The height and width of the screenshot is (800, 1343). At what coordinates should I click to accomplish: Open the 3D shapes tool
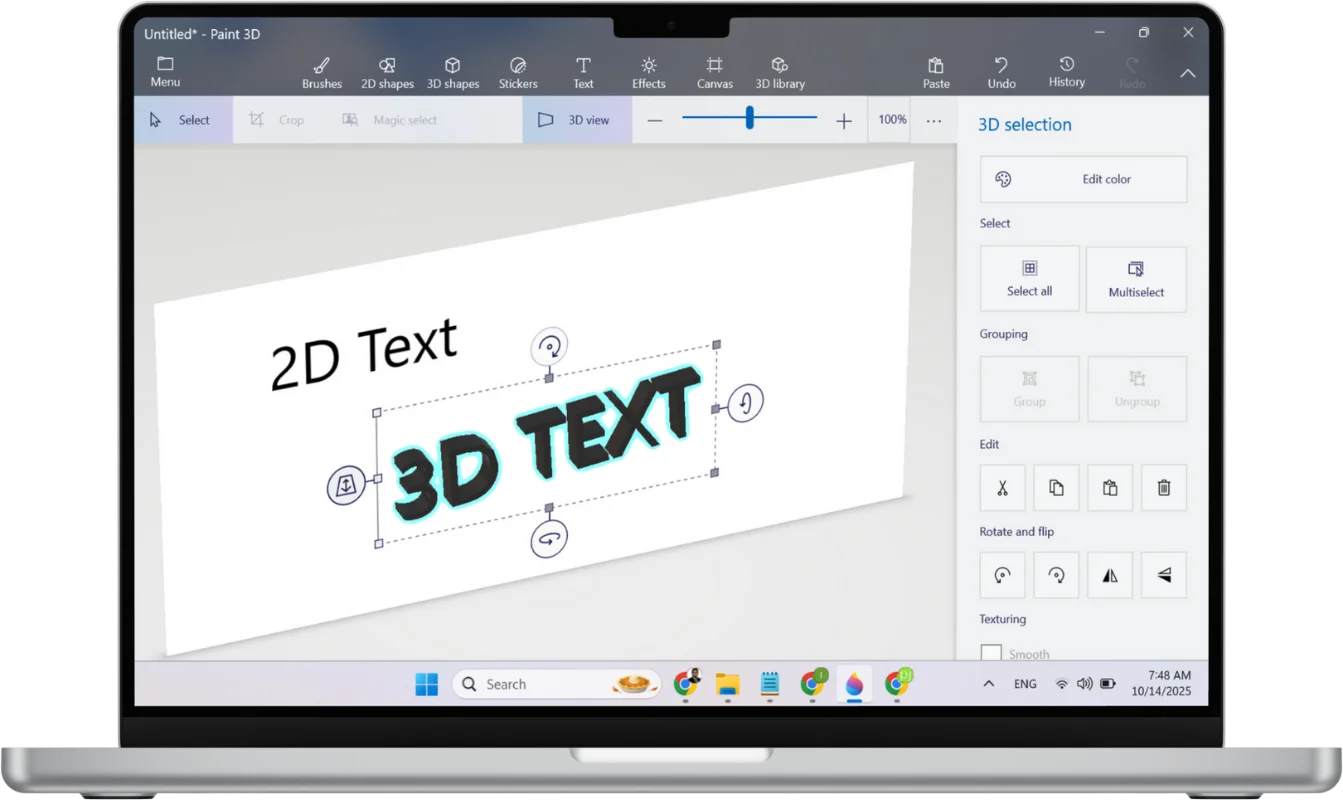(x=453, y=70)
